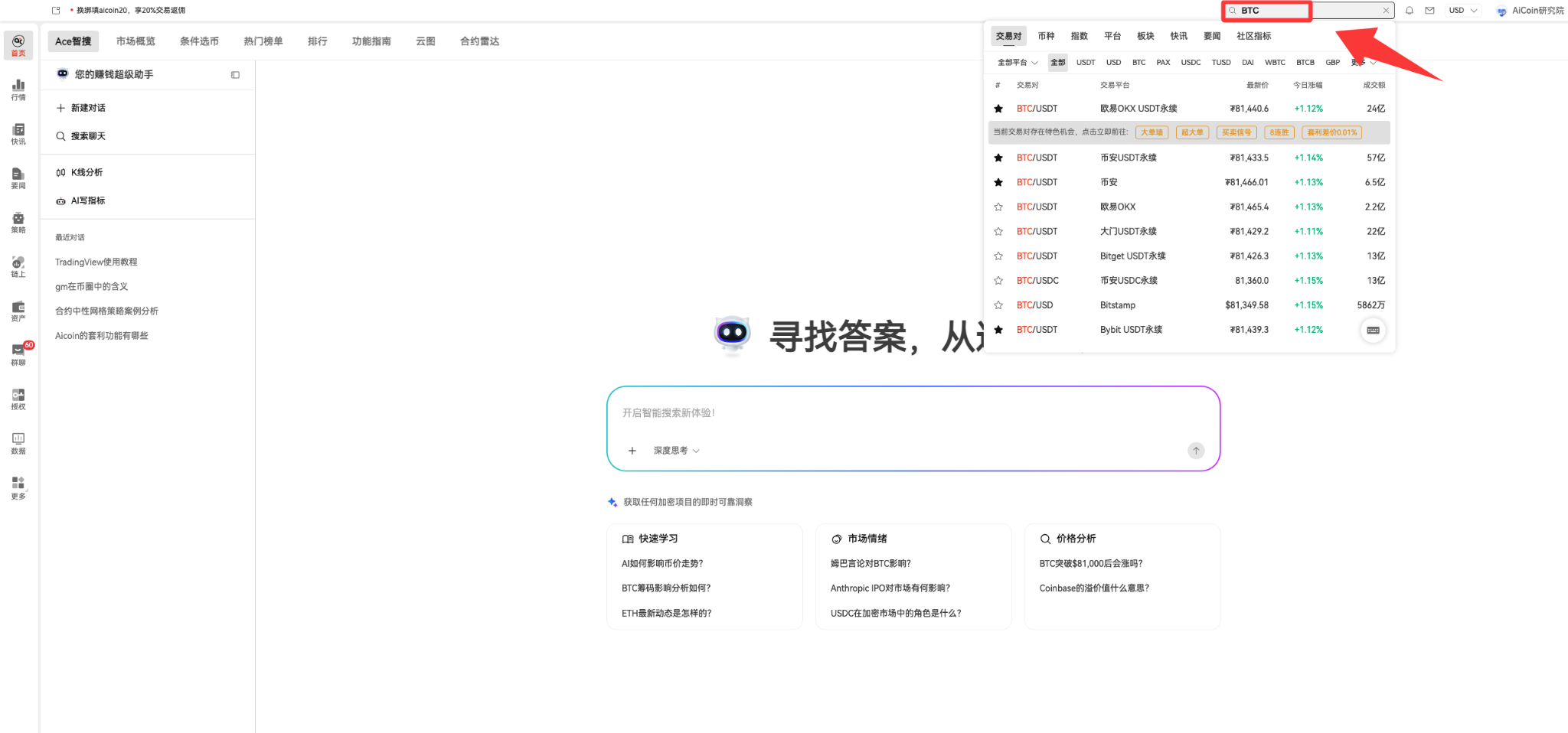Open the 策略 strategy sidebar icon
The height and width of the screenshot is (733, 1568).
pos(18,223)
